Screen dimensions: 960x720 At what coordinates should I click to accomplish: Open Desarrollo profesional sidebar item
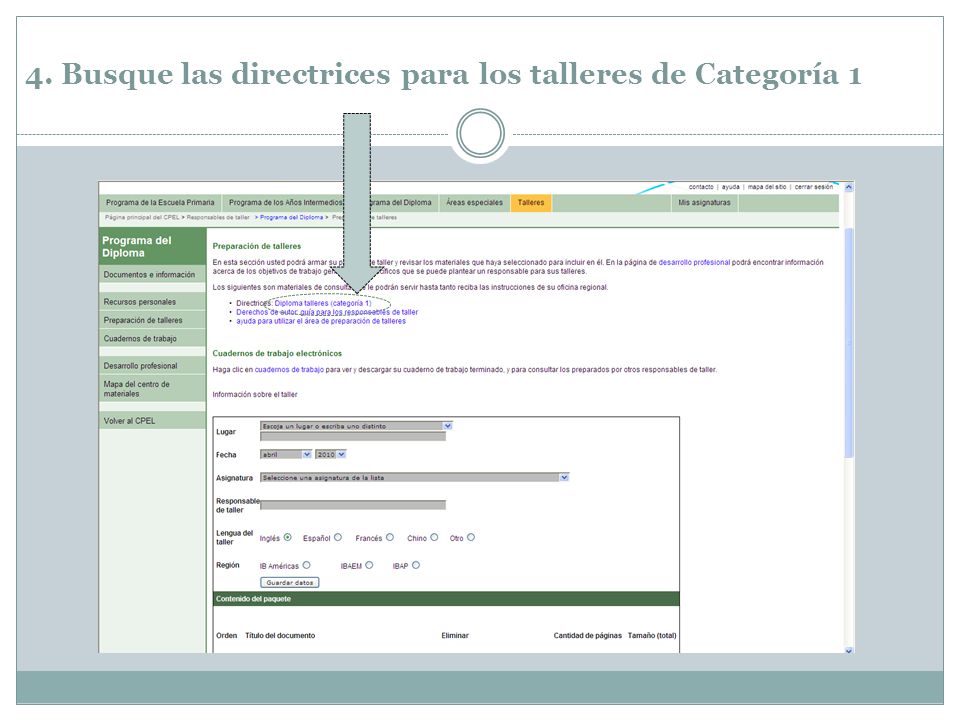152,366
